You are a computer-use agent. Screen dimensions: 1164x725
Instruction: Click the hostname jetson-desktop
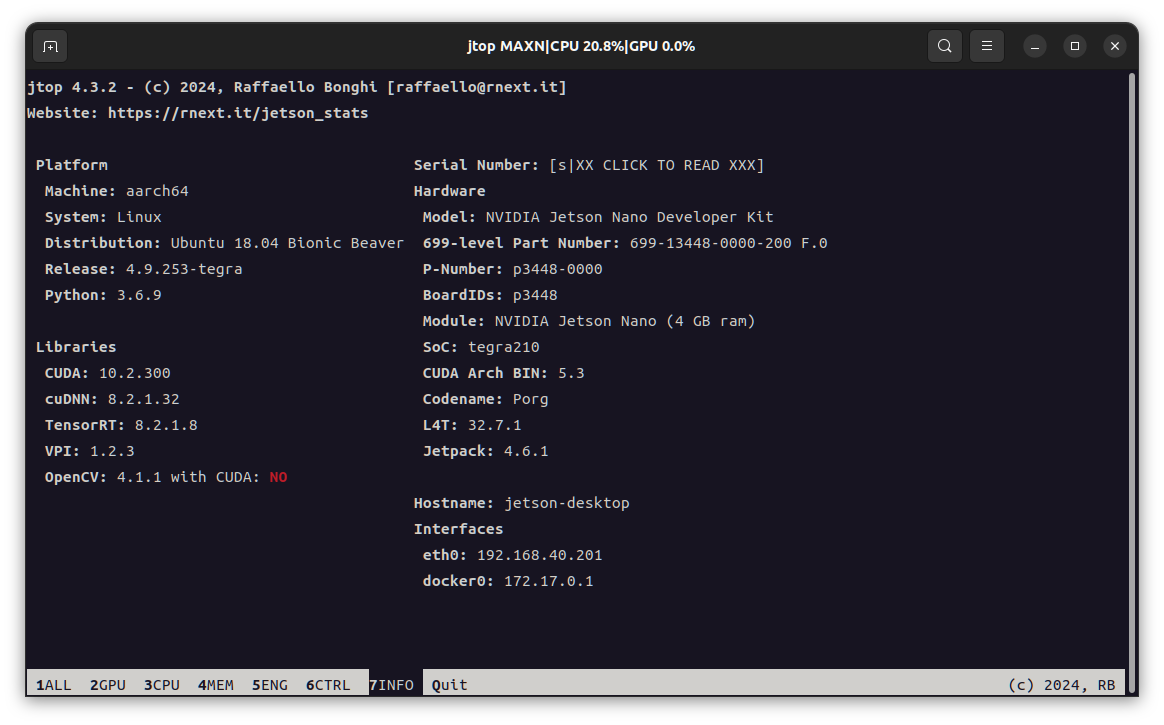point(566,503)
